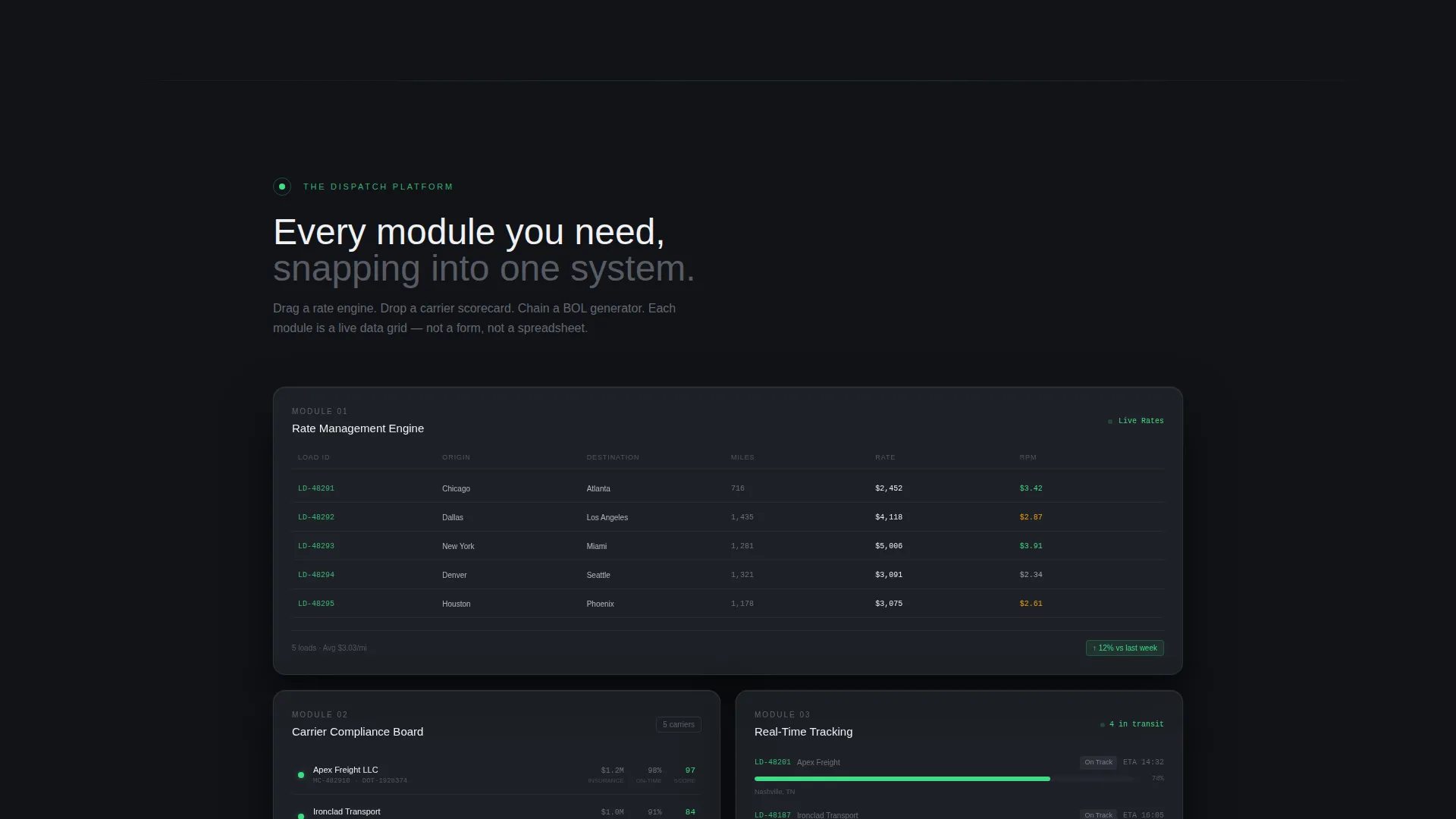Click the Ironclad Transport carrier name
The image size is (1456, 819).
(x=347, y=811)
